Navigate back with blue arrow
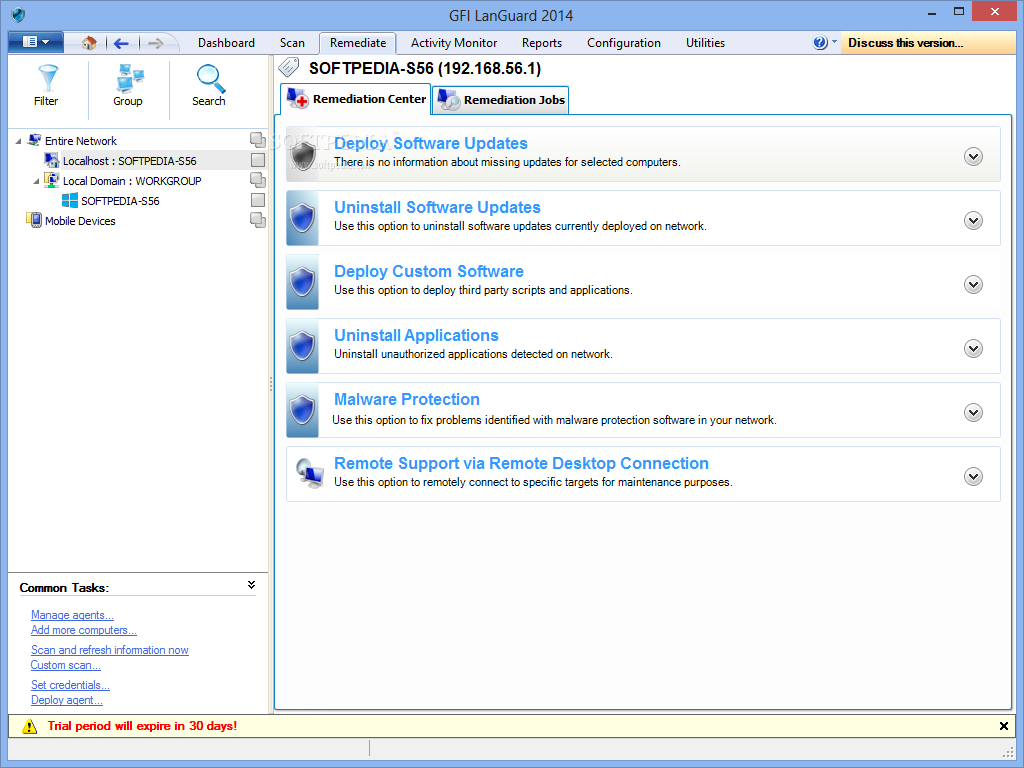This screenshot has height=768, width=1024. [x=121, y=43]
